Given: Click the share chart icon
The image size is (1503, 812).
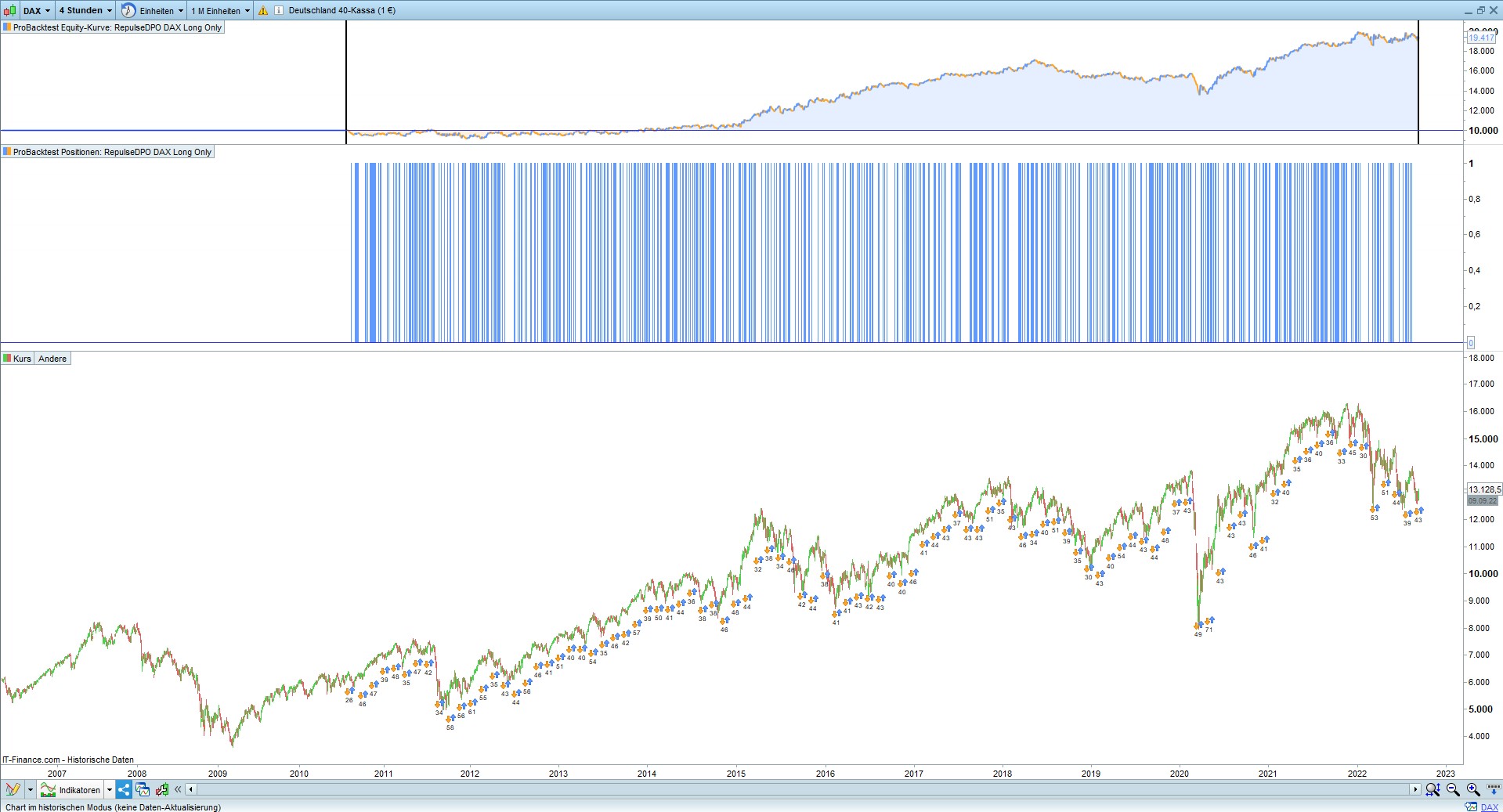Looking at the screenshot, I should point(124,789).
